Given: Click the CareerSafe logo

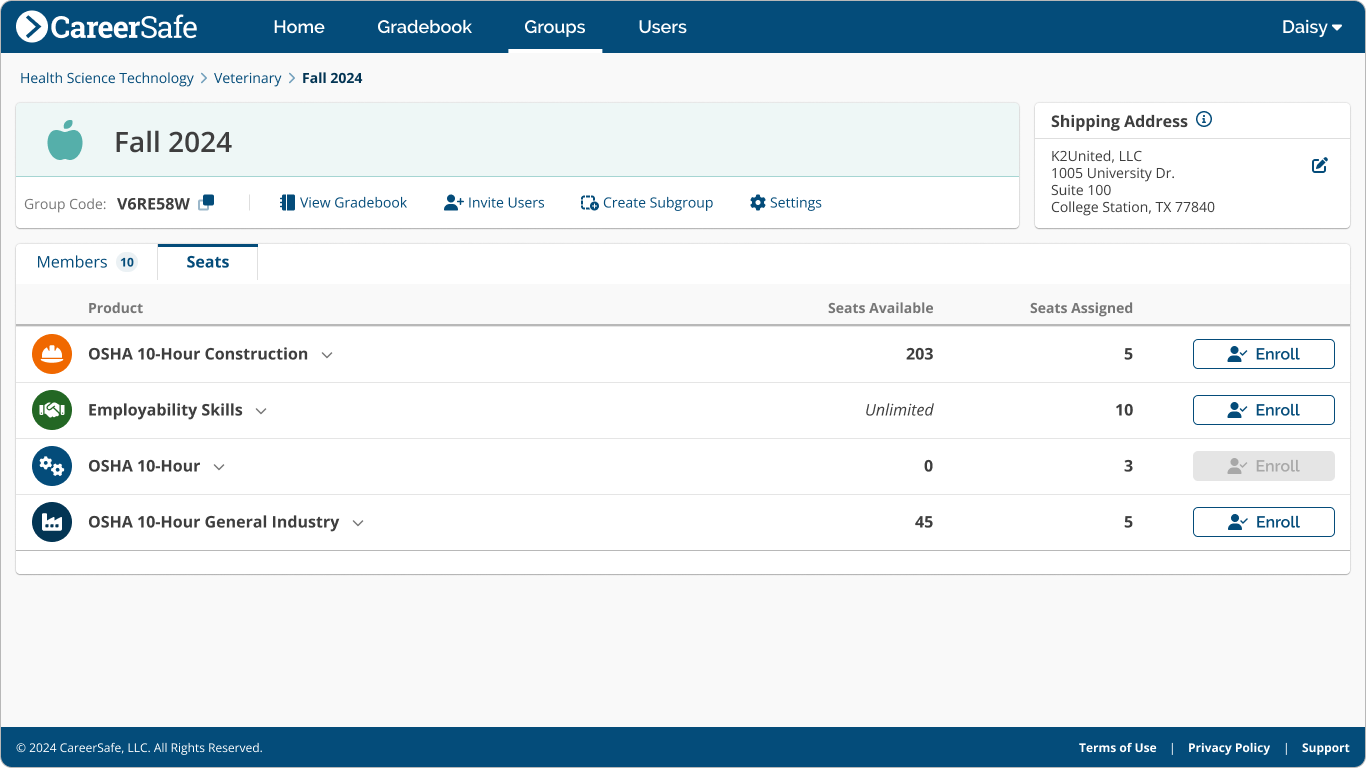Looking at the screenshot, I should click(107, 27).
